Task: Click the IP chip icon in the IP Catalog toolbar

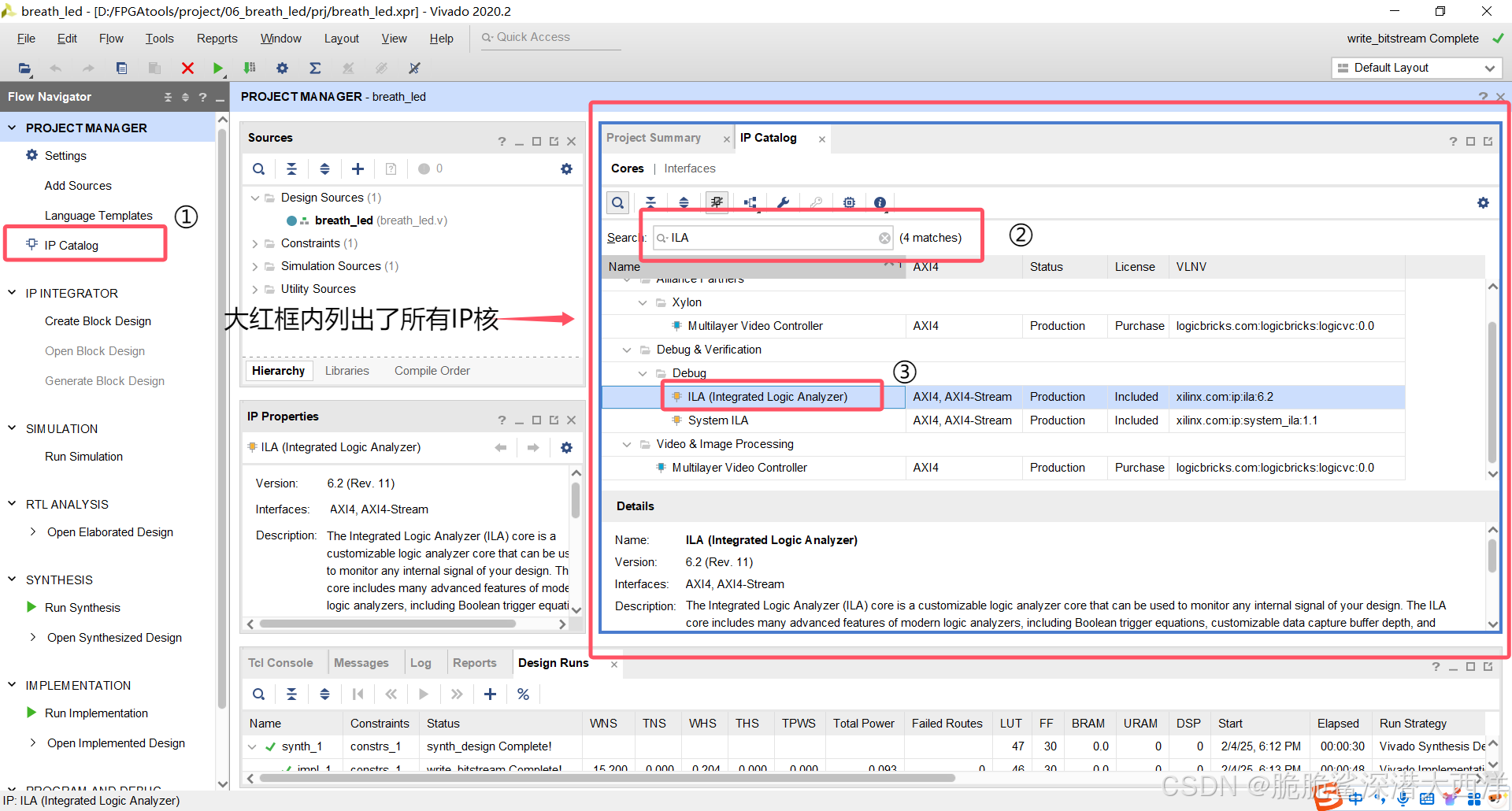Action: coord(849,202)
